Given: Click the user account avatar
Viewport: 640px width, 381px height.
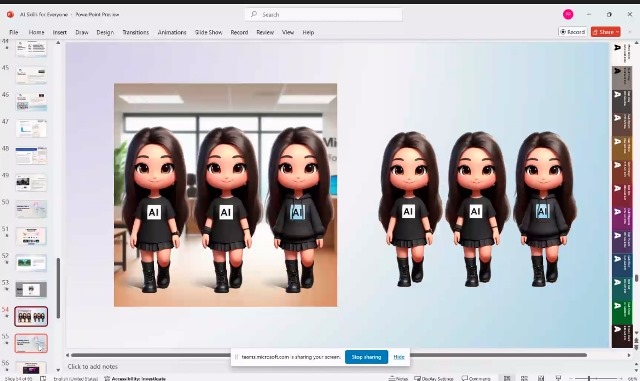Looking at the screenshot, I should 568,14.
